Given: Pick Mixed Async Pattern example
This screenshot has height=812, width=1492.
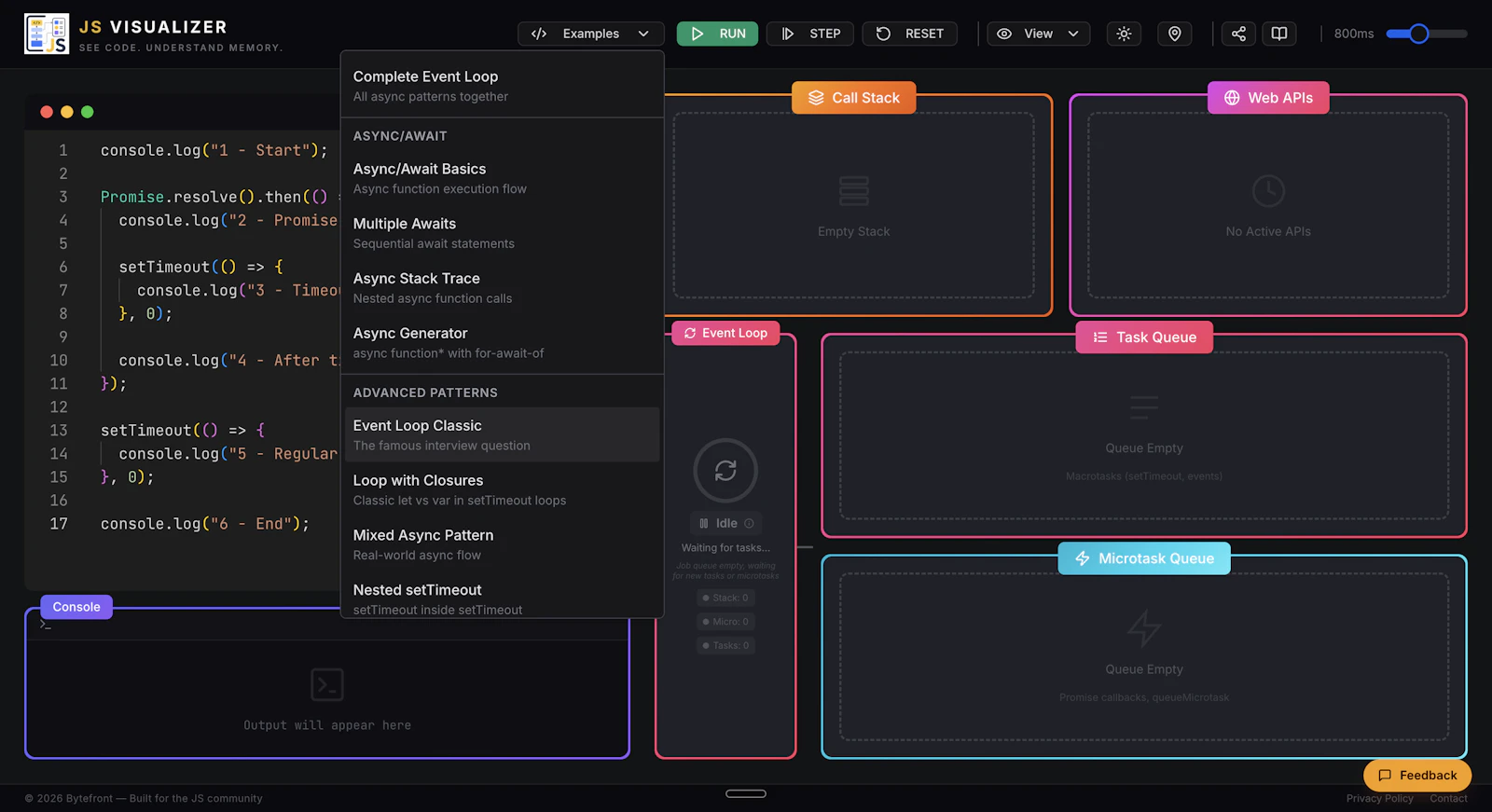Looking at the screenshot, I should pyautogui.click(x=502, y=544).
